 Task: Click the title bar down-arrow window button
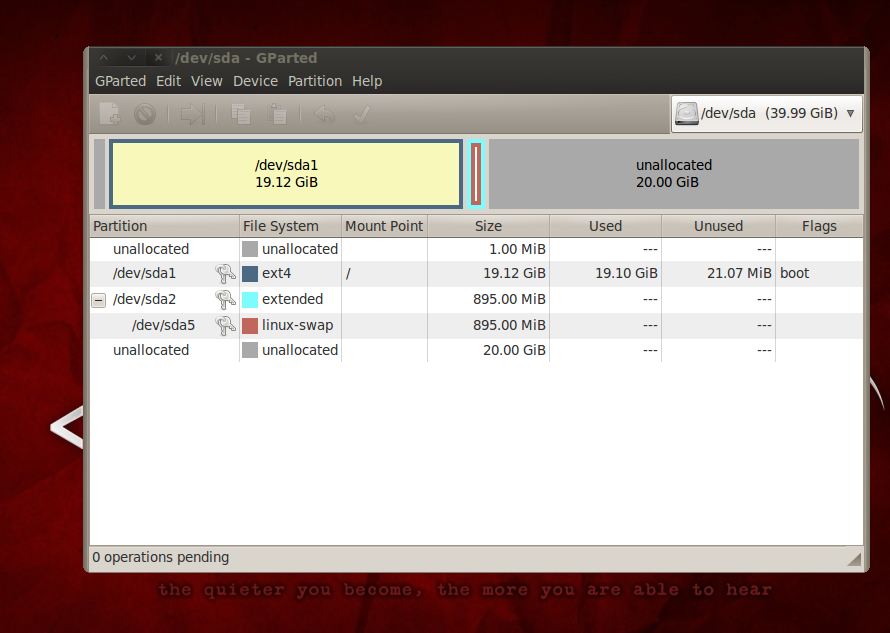(x=131, y=57)
